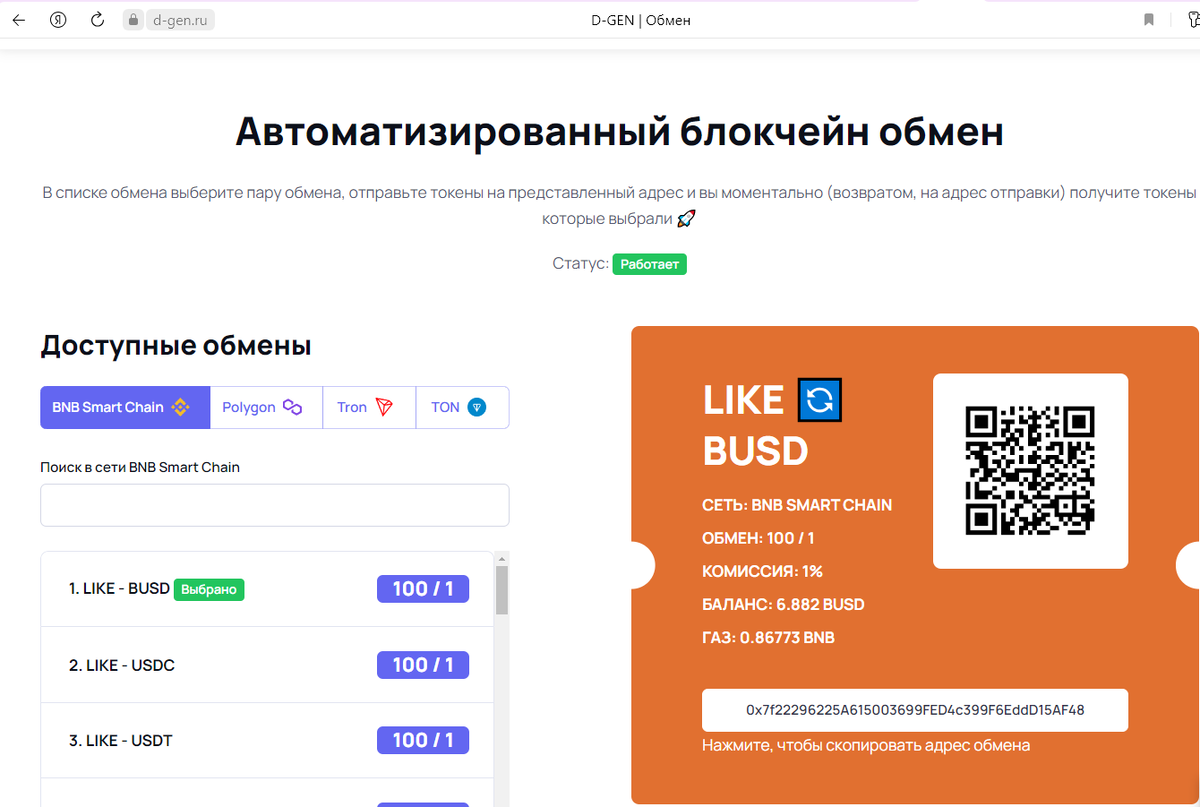Image resolution: width=1200 pixels, height=807 pixels.
Task: Click the Доступные обмены heading
Action: [176, 346]
